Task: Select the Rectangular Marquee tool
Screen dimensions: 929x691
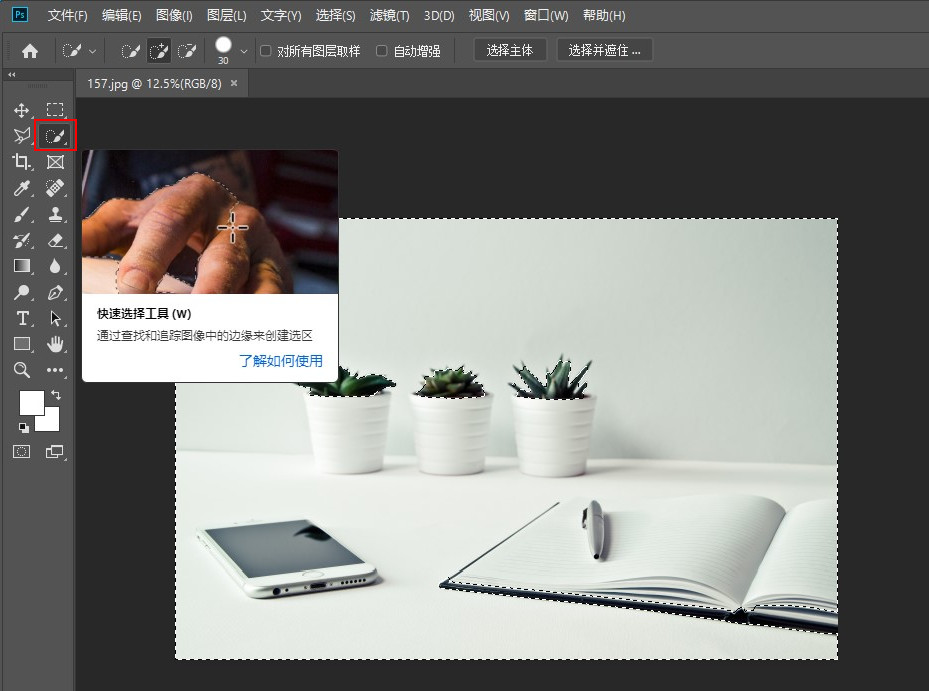Action: [55, 110]
